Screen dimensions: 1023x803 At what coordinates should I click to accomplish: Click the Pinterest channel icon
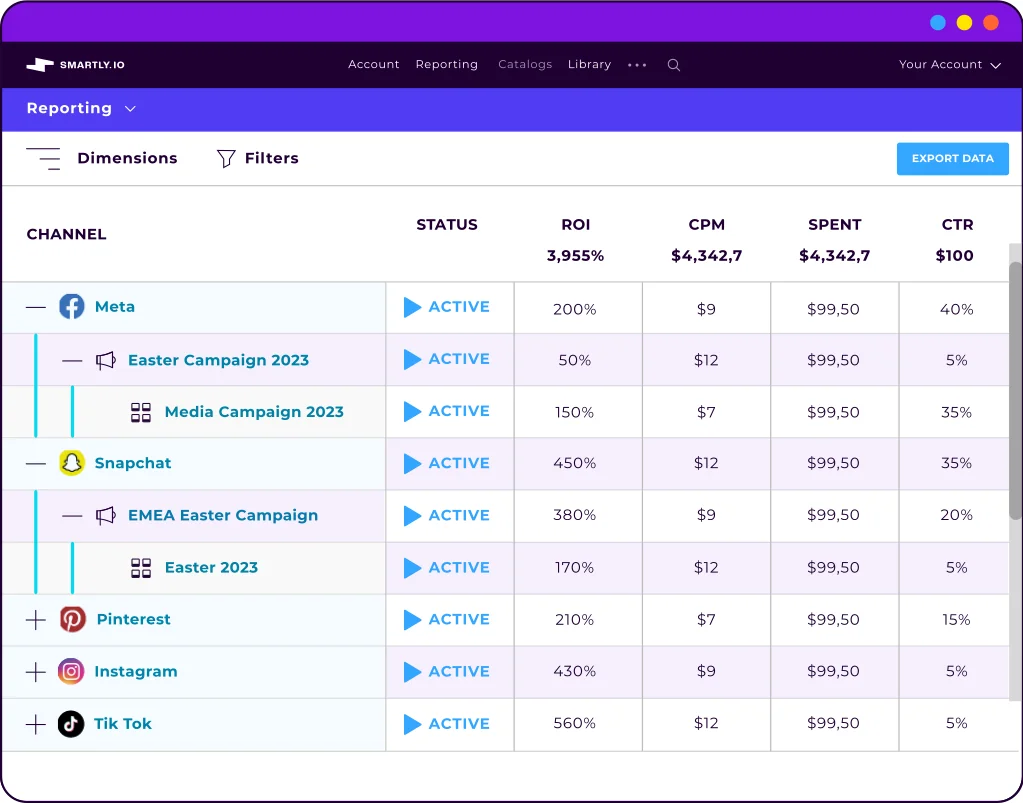pyautogui.click(x=72, y=619)
